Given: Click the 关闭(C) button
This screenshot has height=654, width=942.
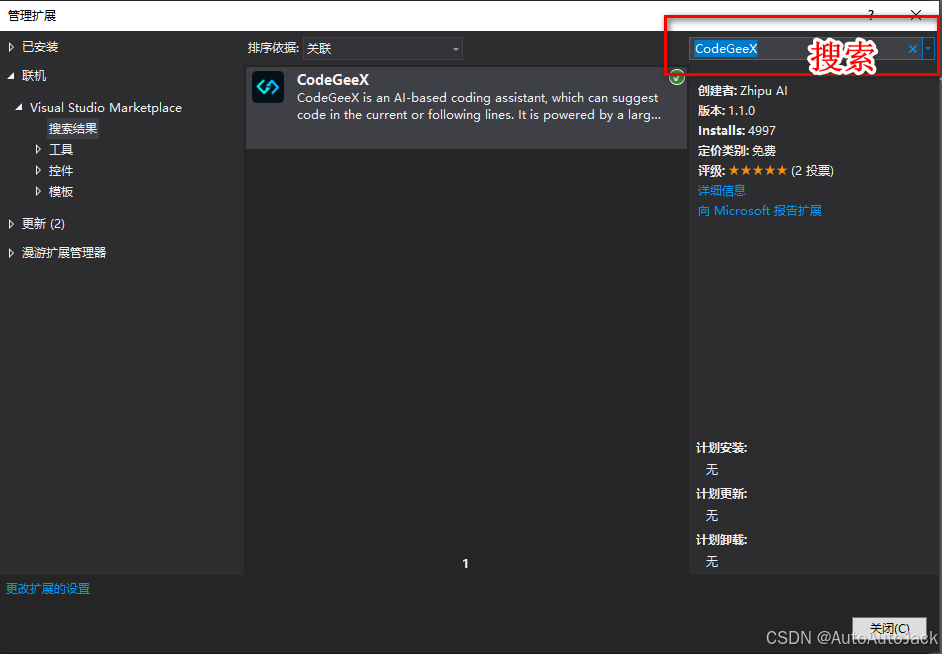Looking at the screenshot, I should point(889,628).
